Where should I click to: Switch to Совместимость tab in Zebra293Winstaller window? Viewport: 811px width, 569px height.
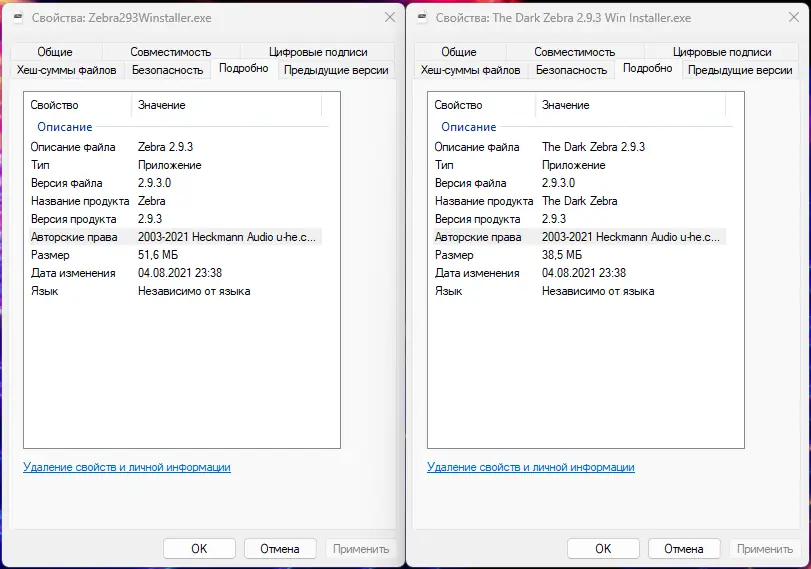170,52
